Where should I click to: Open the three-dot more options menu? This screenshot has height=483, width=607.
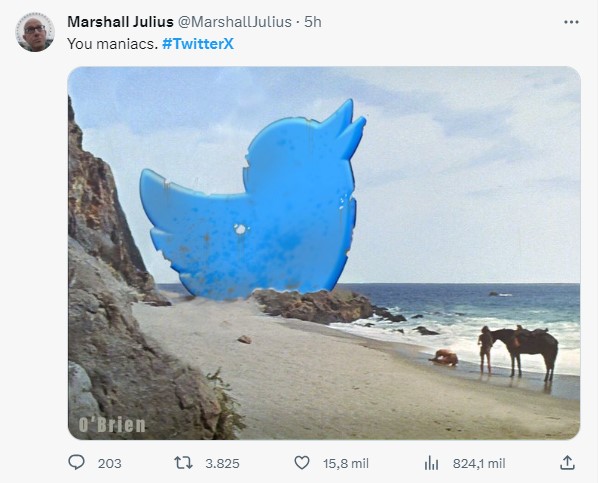(571, 22)
